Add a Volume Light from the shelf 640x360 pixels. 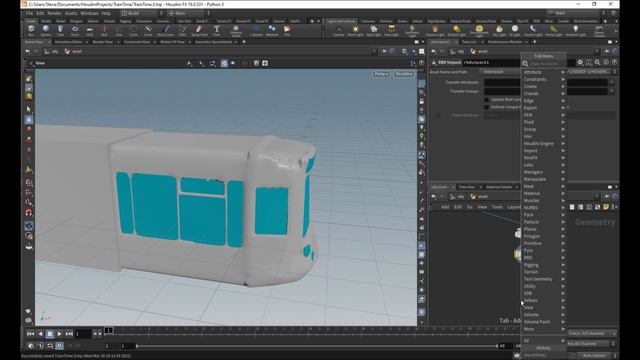[435, 31]
